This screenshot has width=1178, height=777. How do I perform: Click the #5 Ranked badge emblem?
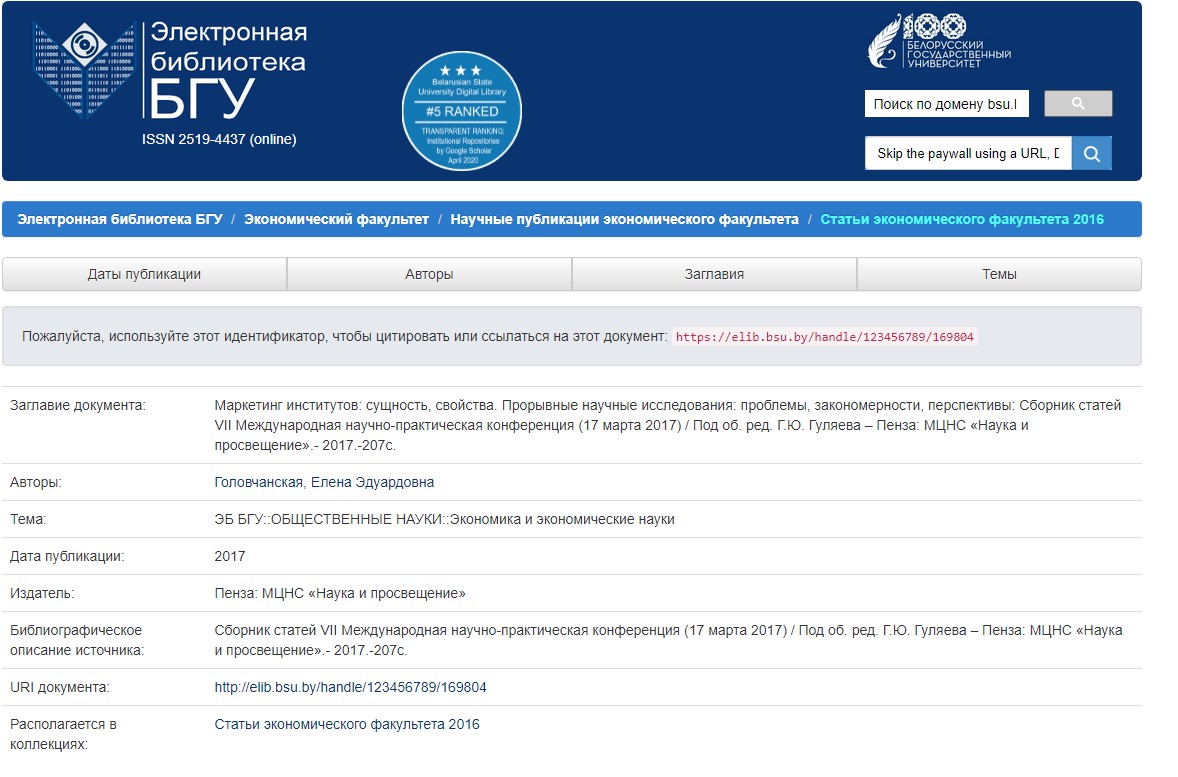pyautogui.click(x=462, y=111)
